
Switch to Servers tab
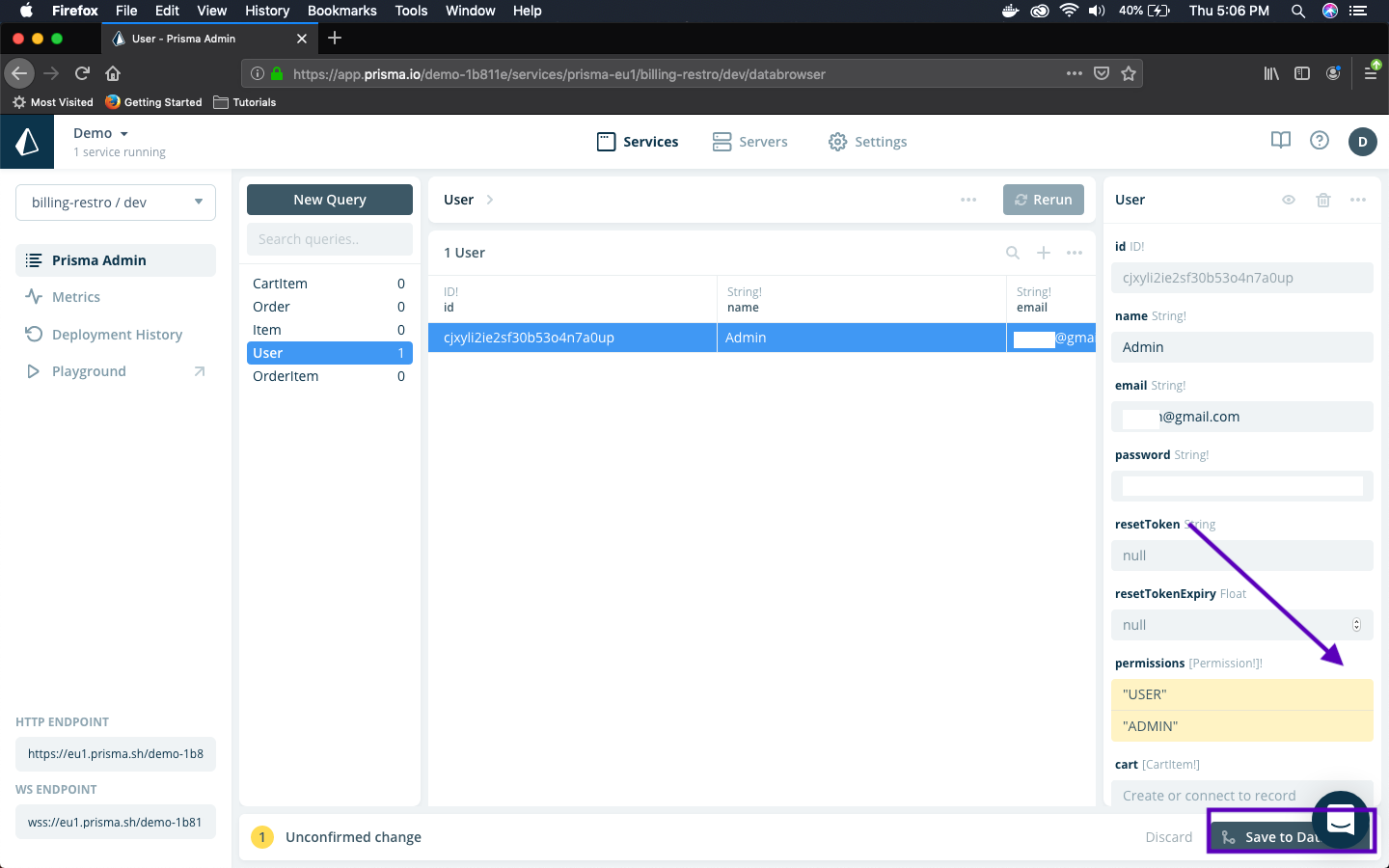[x=750, y=142]
